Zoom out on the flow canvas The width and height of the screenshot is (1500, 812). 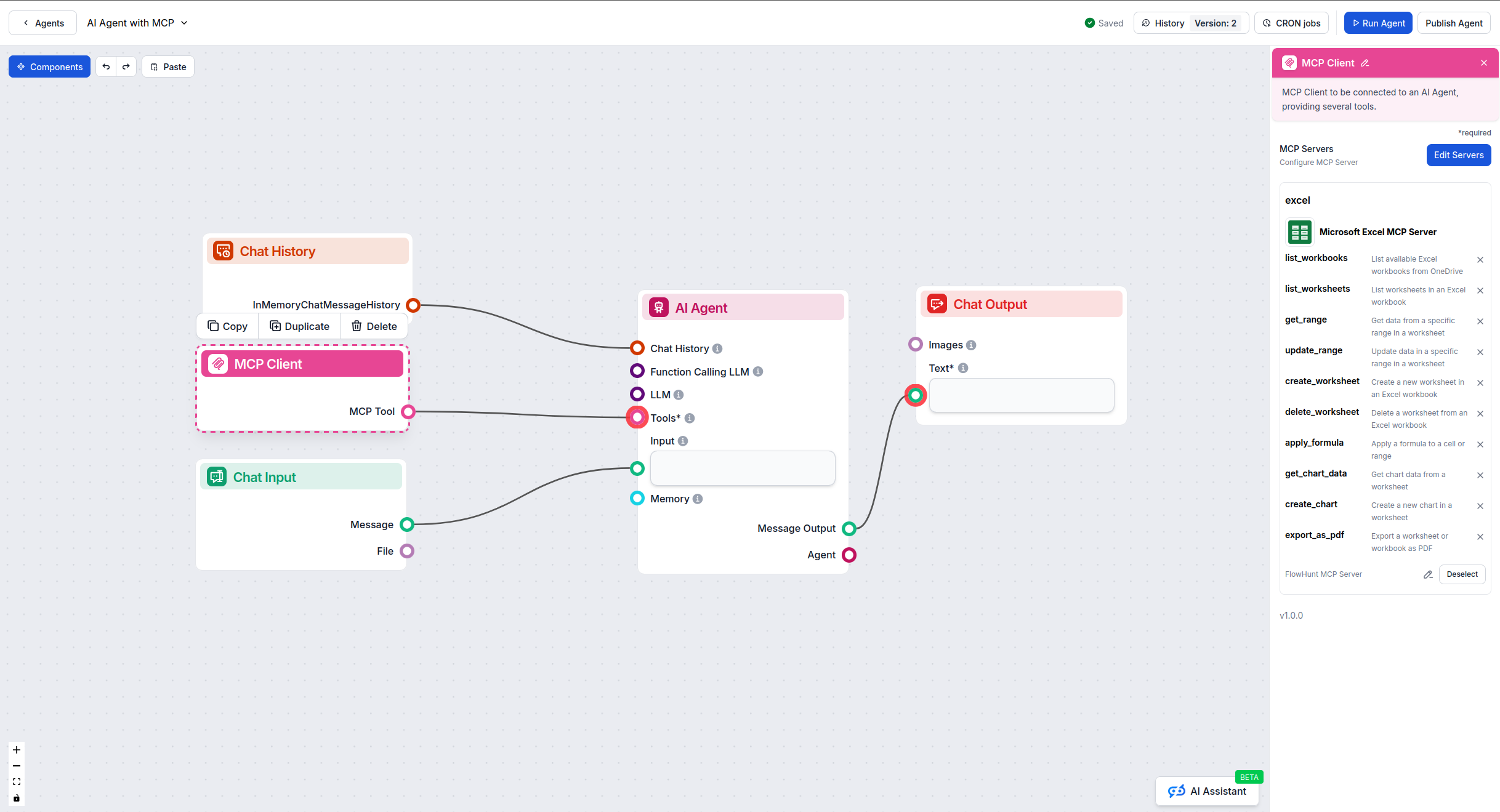16,766
